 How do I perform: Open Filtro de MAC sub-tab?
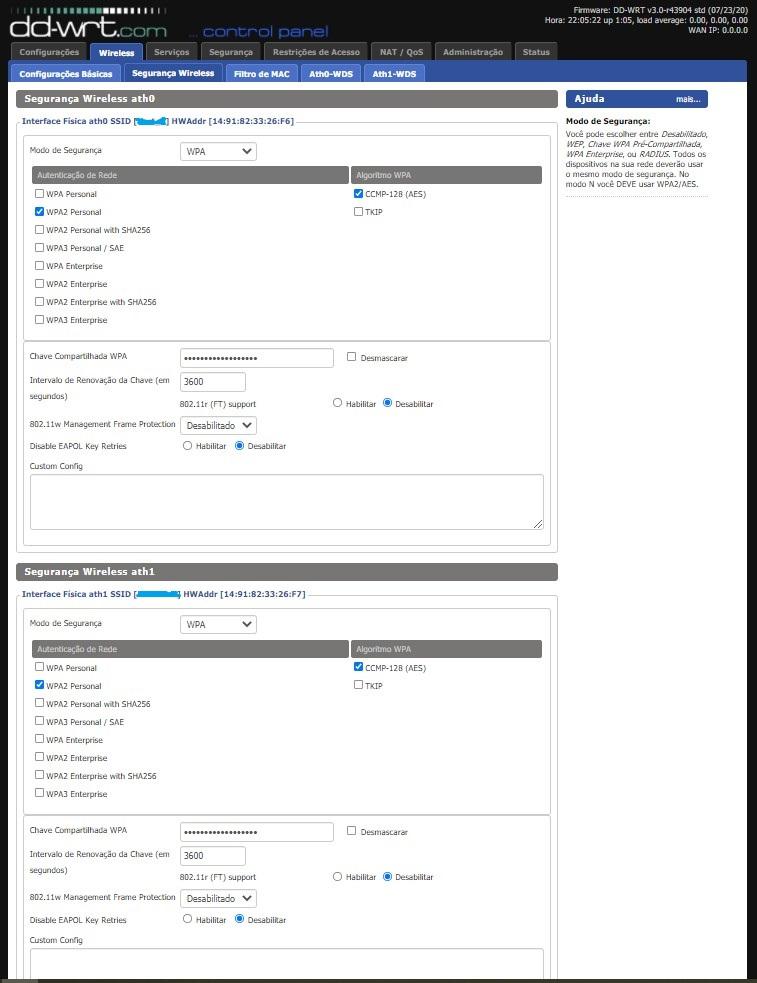tap(261, 73)
